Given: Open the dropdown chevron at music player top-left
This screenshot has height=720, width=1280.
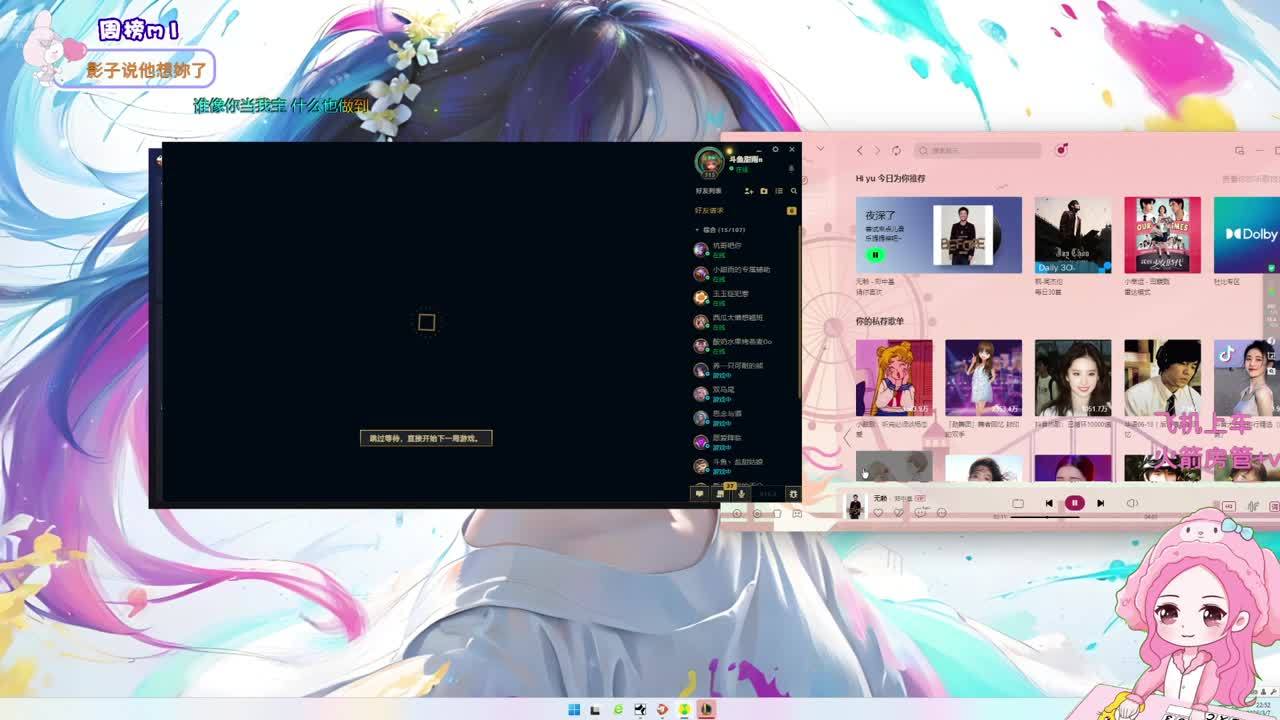Looking at the screenshot, I should (821, 150).
